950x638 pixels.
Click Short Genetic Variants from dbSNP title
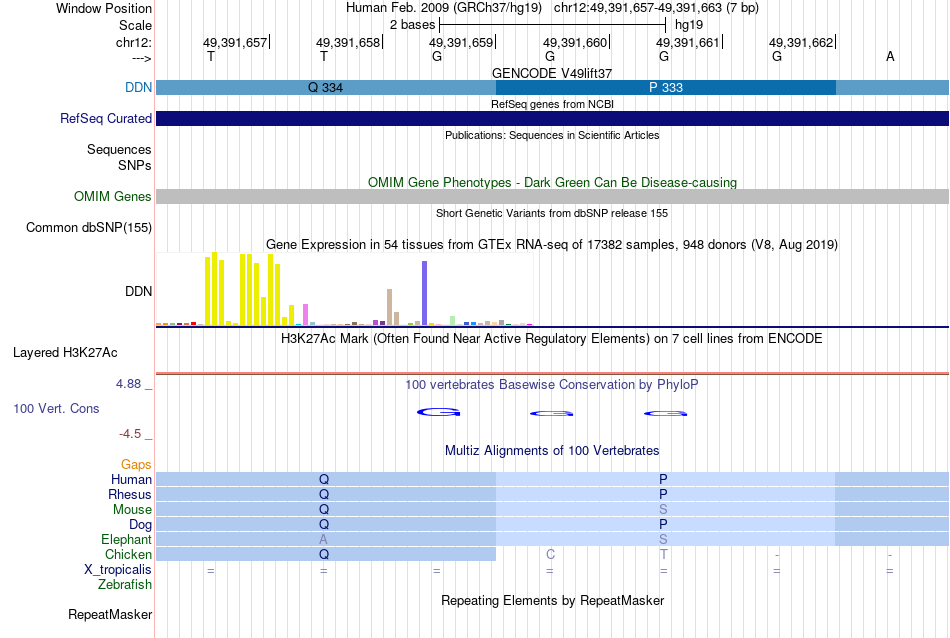pyautogui.click(x=552, y=213)
